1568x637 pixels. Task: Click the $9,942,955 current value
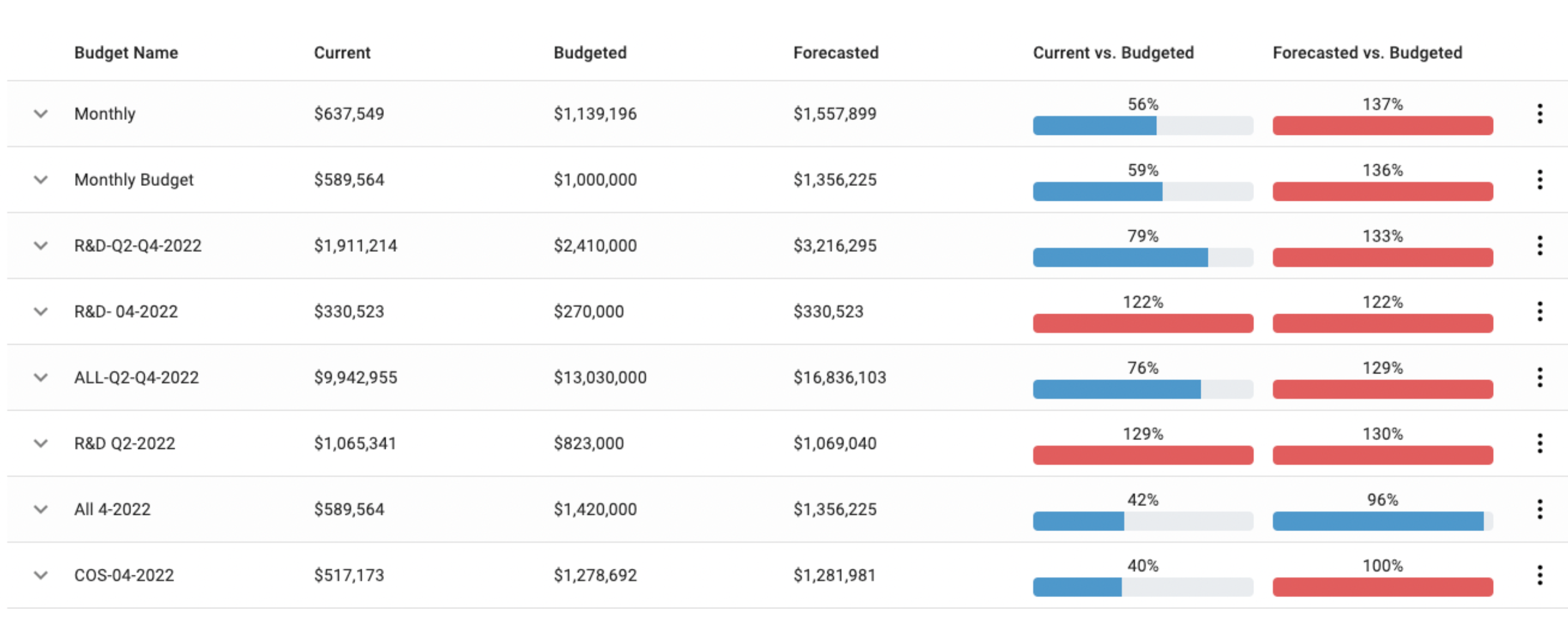[x=356, y=377]
